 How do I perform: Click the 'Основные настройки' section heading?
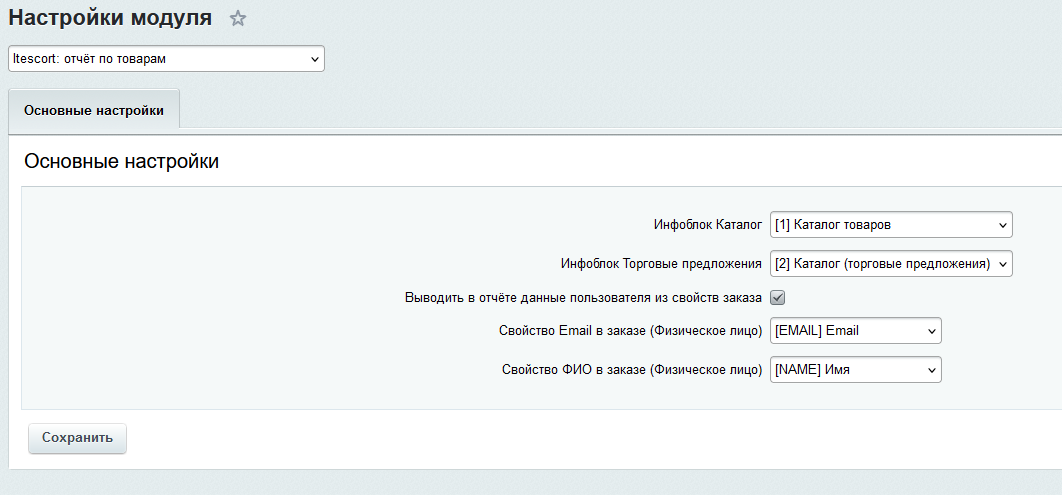click(121, 162)
